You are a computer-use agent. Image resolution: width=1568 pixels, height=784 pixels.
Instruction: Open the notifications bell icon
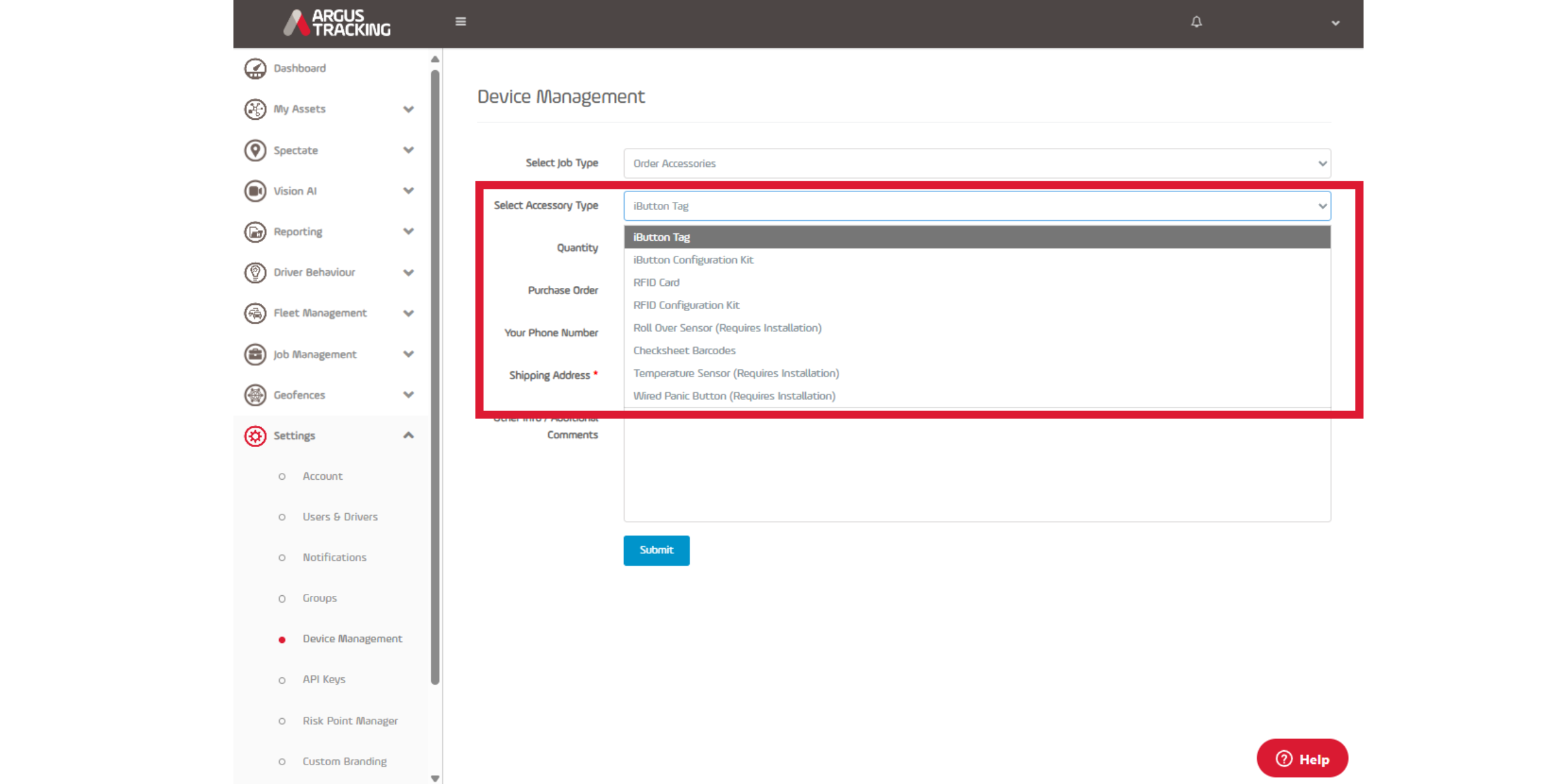click(x=1197, y=22)
